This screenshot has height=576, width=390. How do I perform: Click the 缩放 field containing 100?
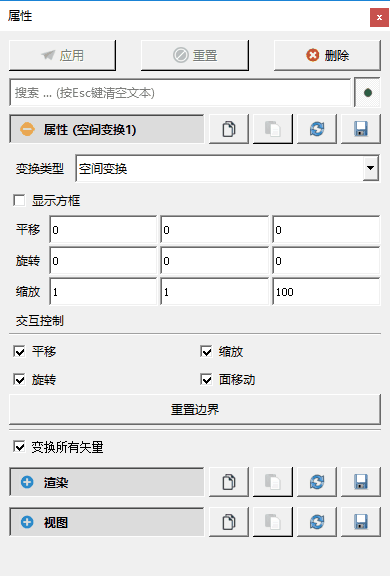pos(326,292)
